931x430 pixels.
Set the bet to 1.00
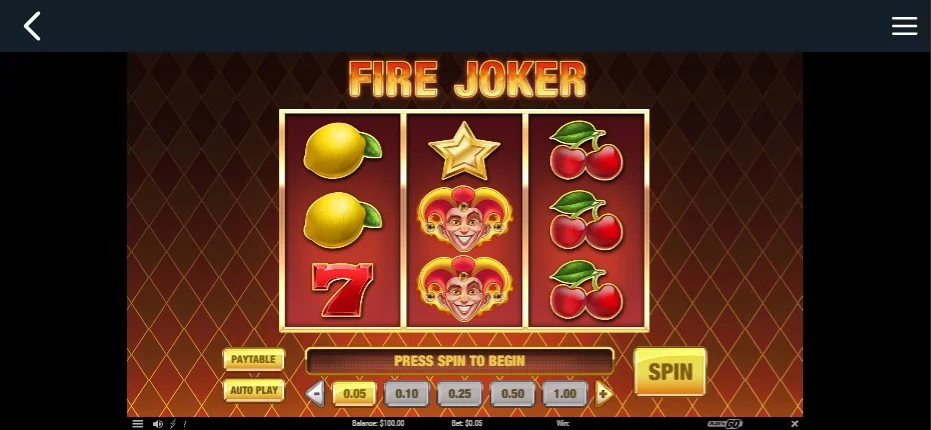[x=565, y=394]
